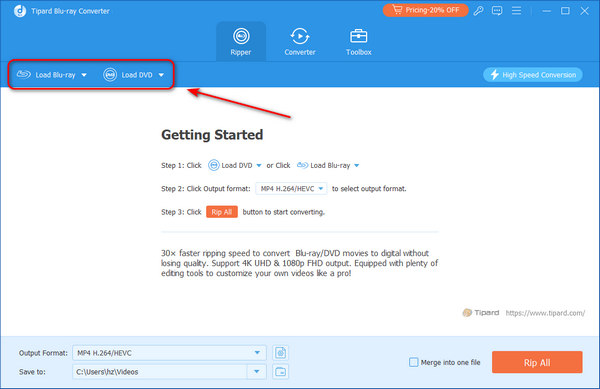Open the tipard.com website link
This screenshot has width=600, height=389.
545,313
